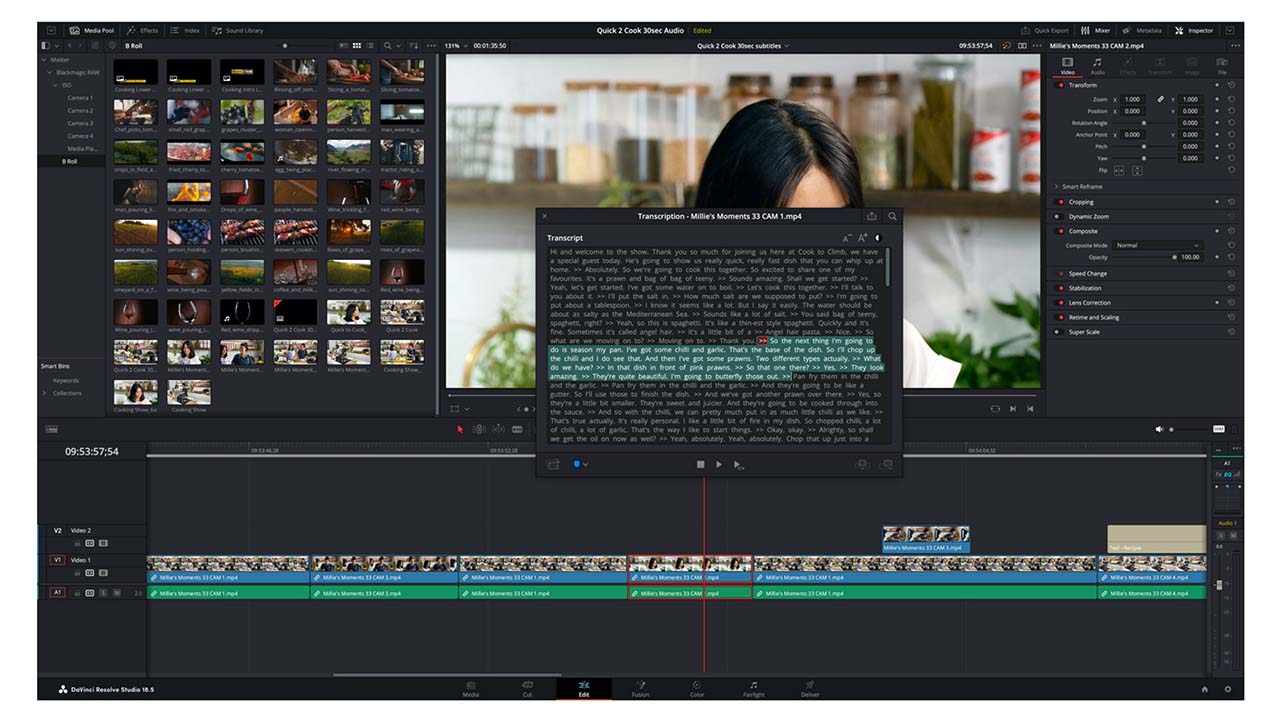1280x720 pixels.
Task: Mute the A1 audio track
Action: click(x=118, y=592)
